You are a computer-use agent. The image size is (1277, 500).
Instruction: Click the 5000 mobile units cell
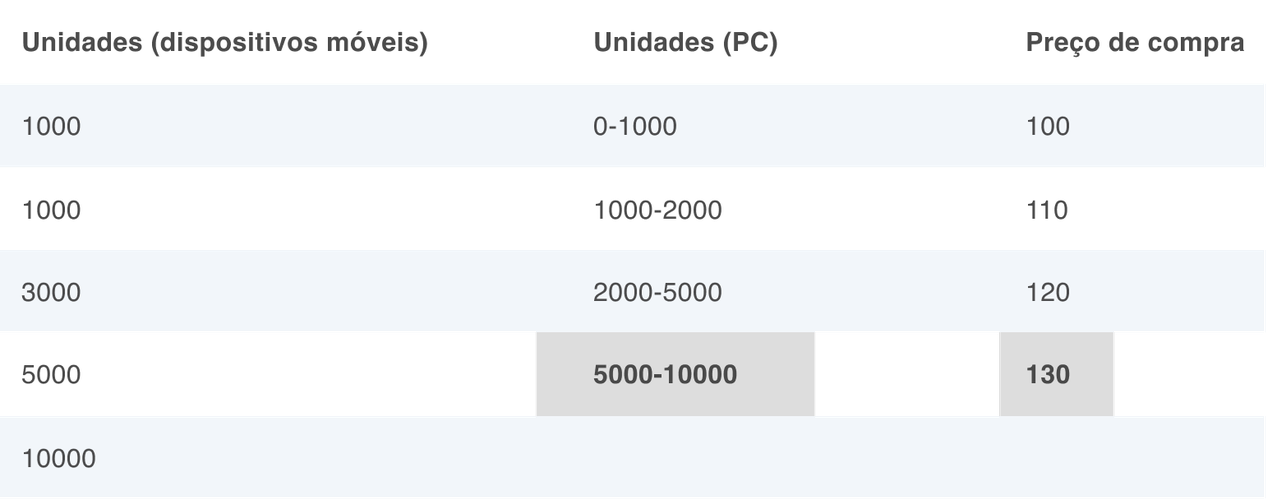click(x=51, y=375)
